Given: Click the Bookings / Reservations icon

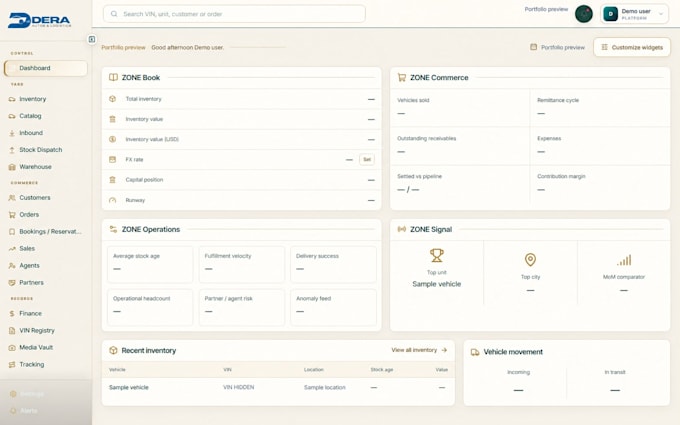Looking at the screenshot, I should (12, 232).
